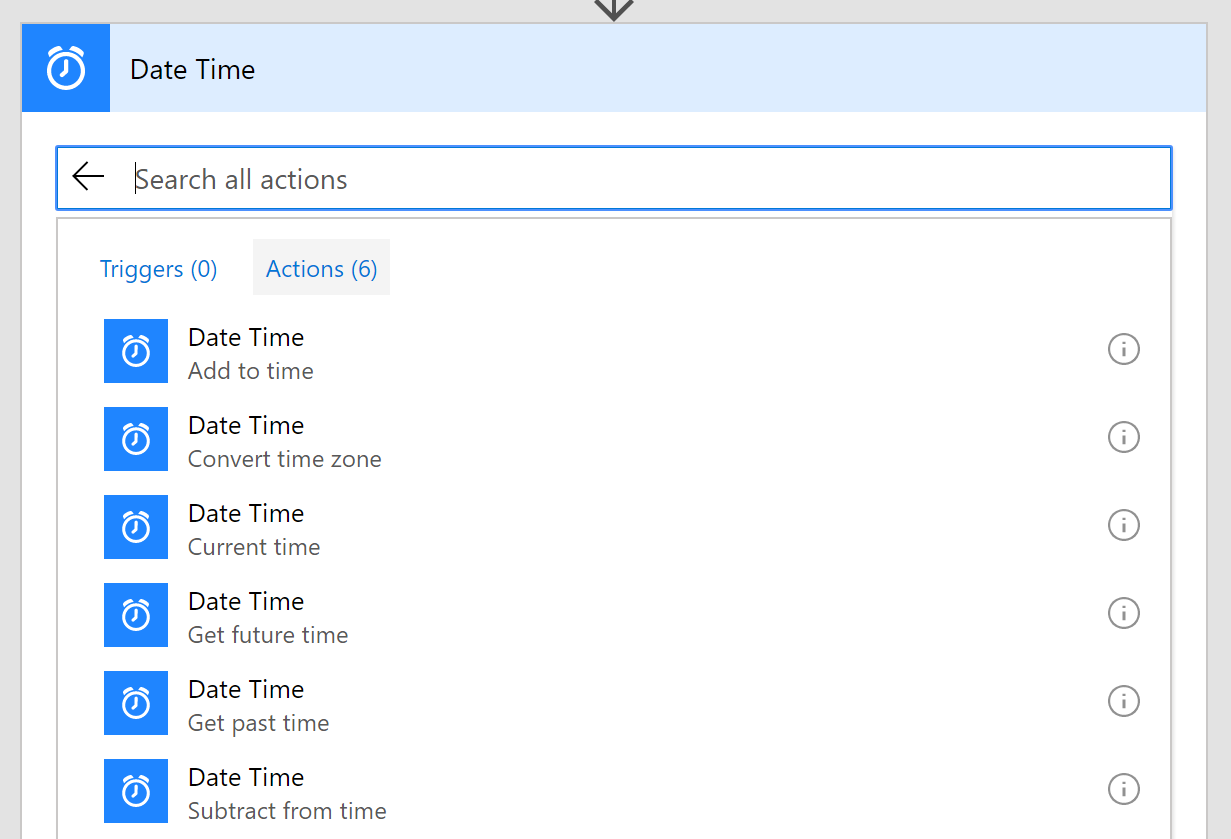Switch to the Triggers (0) tab

click(x=159, y=269)
